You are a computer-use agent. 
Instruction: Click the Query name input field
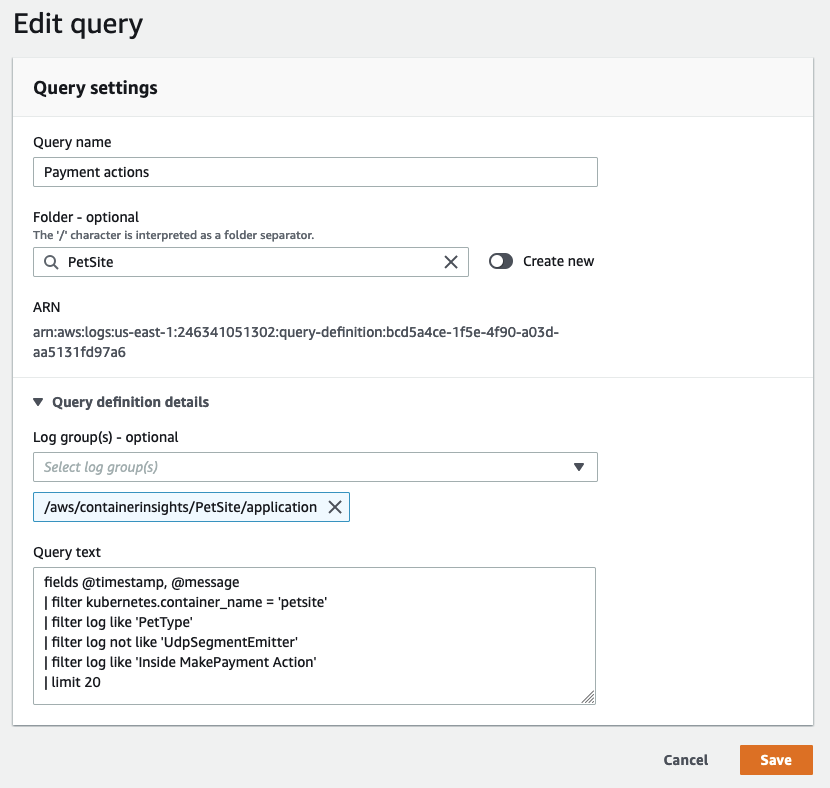point(315,172)
